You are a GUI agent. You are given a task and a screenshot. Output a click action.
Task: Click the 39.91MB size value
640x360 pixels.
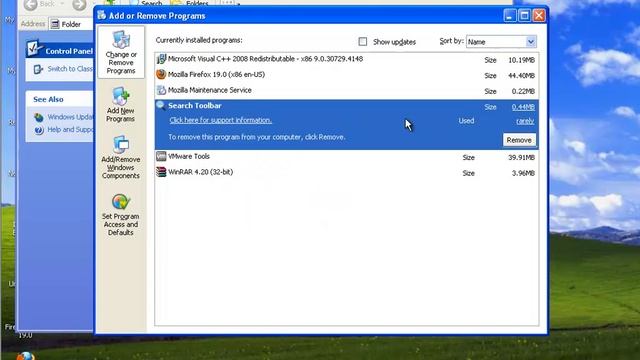coord(521,158)
